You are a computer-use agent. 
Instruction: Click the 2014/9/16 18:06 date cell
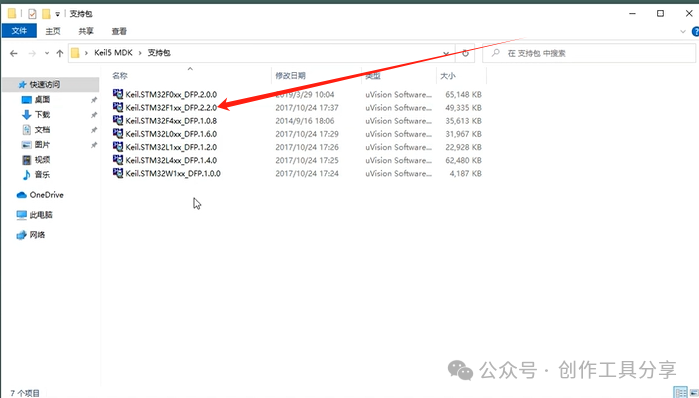tap(304, 121)
